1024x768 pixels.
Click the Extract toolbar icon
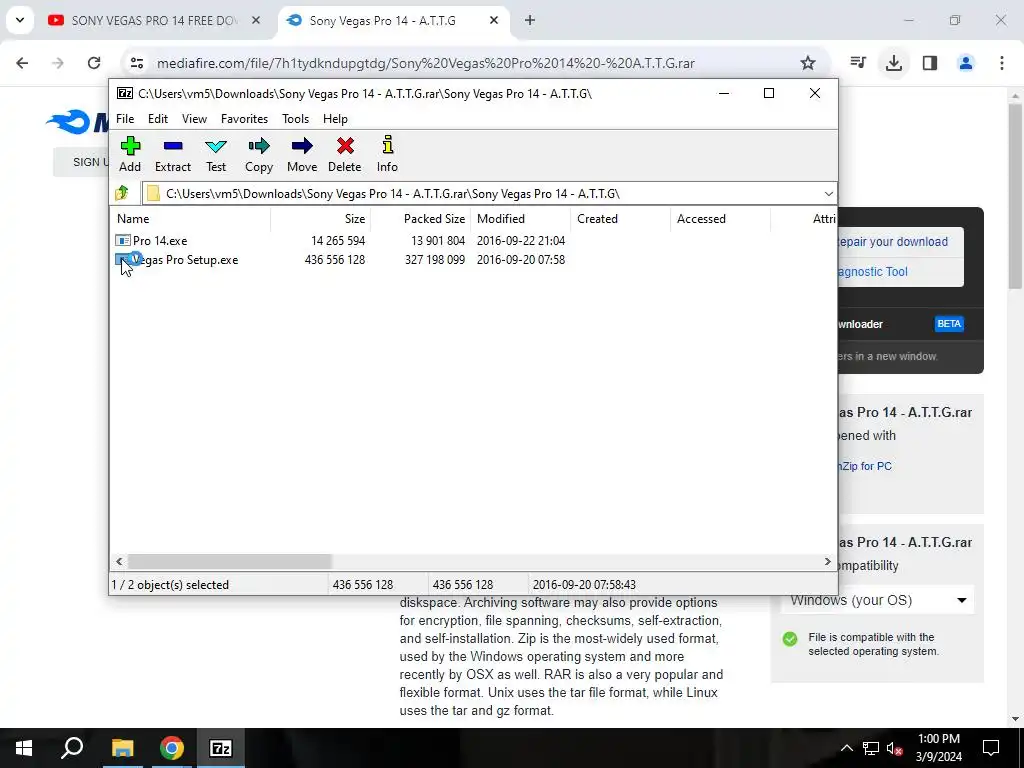tap(173, 146)
